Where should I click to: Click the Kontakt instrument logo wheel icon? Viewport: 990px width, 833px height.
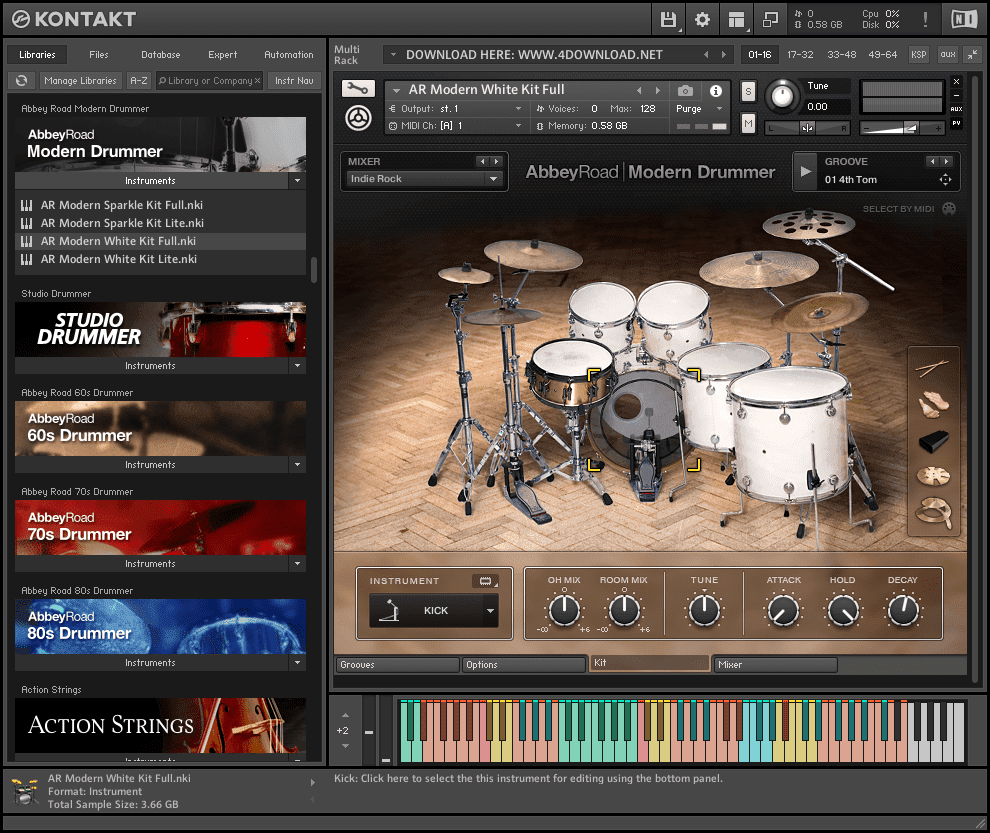(x=358, y=118)
